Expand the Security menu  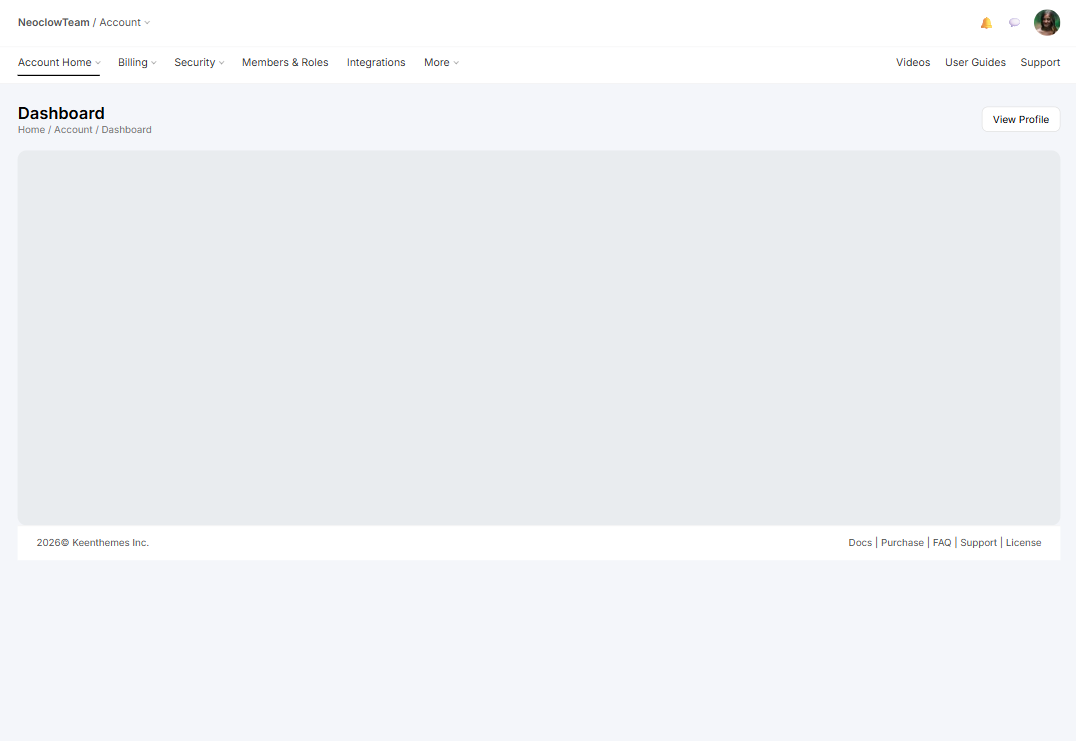199,62
